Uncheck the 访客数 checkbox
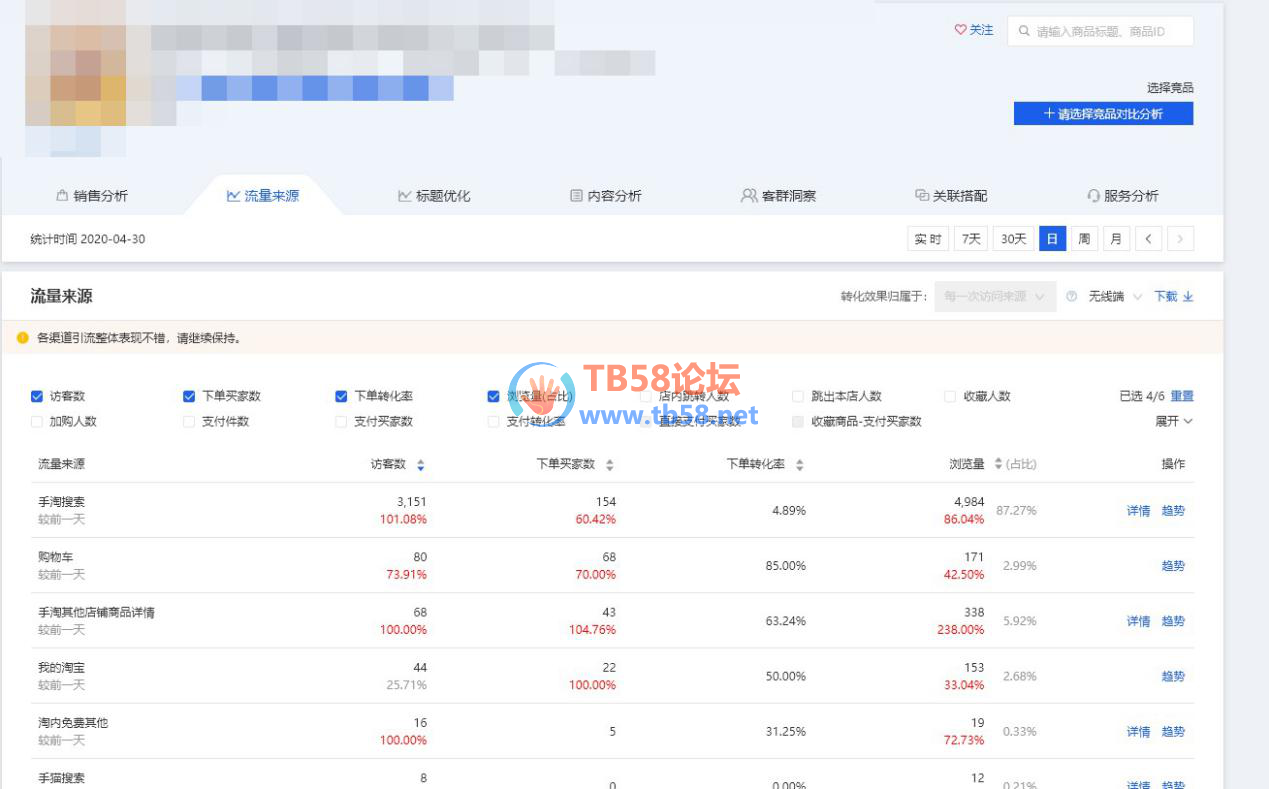The height and width of the screenshot is (789, 1269). [37, 396]
